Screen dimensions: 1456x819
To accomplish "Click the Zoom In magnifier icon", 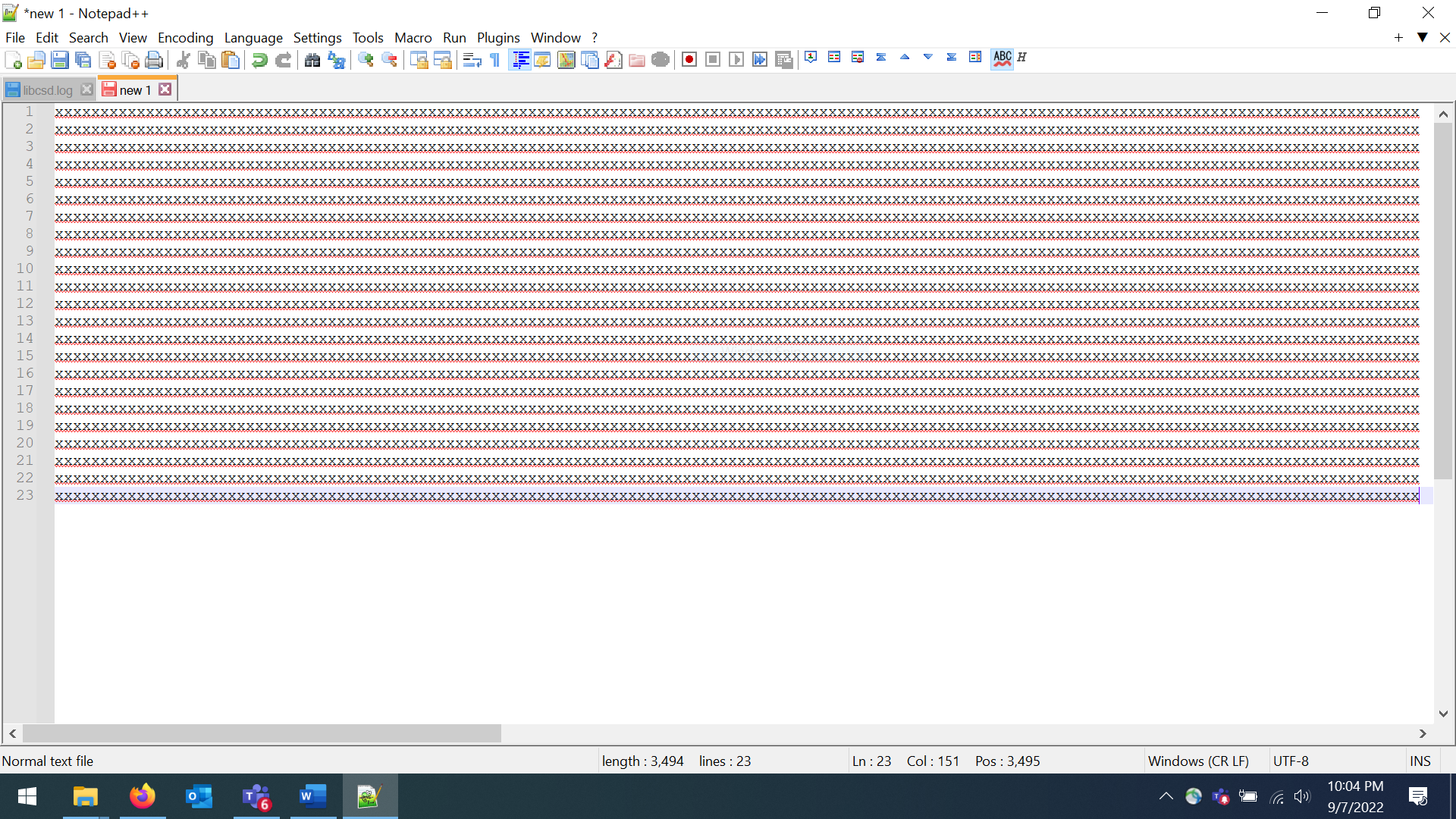I will (x=366, y=60).
